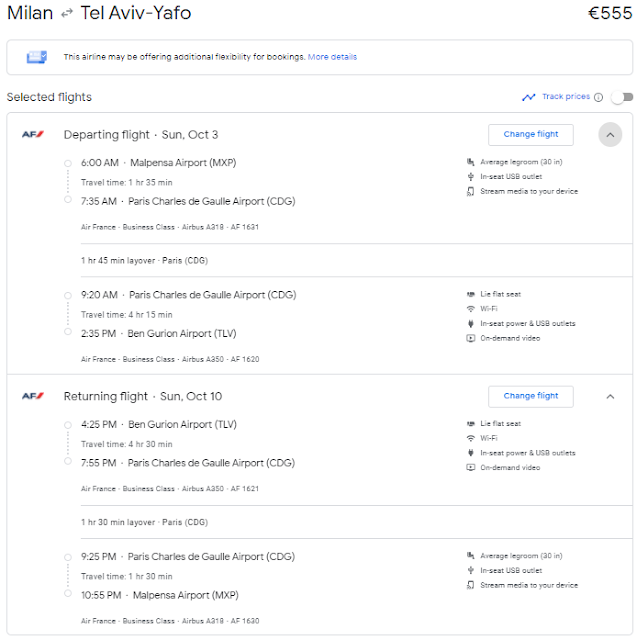The image size is (637, 640).
Task: Click Change flight for the returning flight
Action: click(530, 396)
